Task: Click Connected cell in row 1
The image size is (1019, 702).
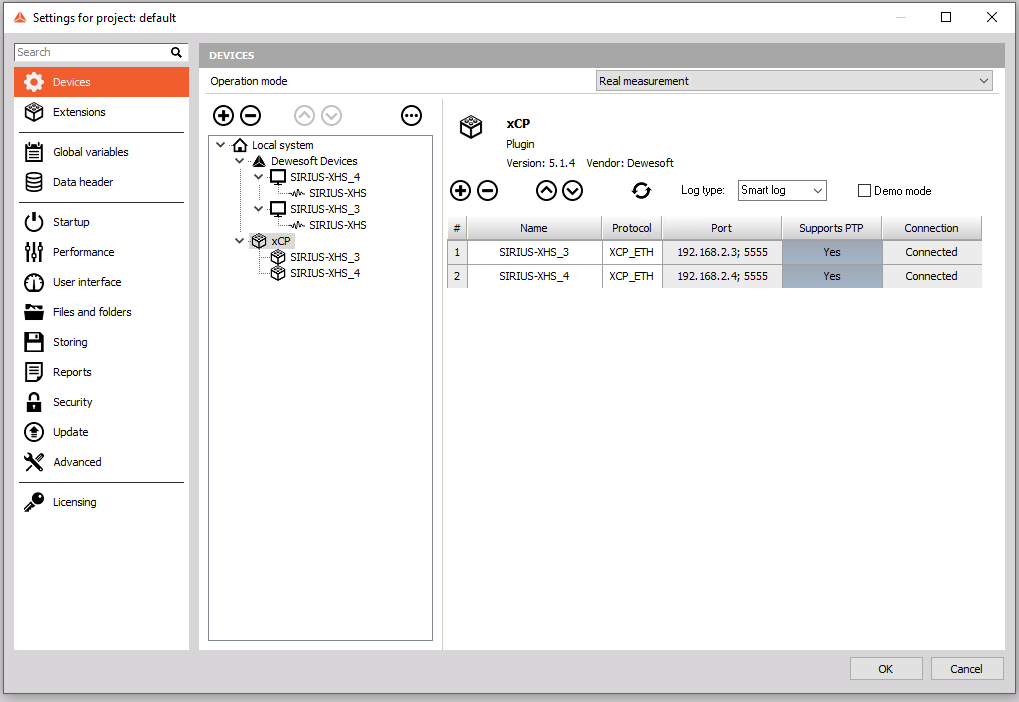Action: click(x=931, y=252)
